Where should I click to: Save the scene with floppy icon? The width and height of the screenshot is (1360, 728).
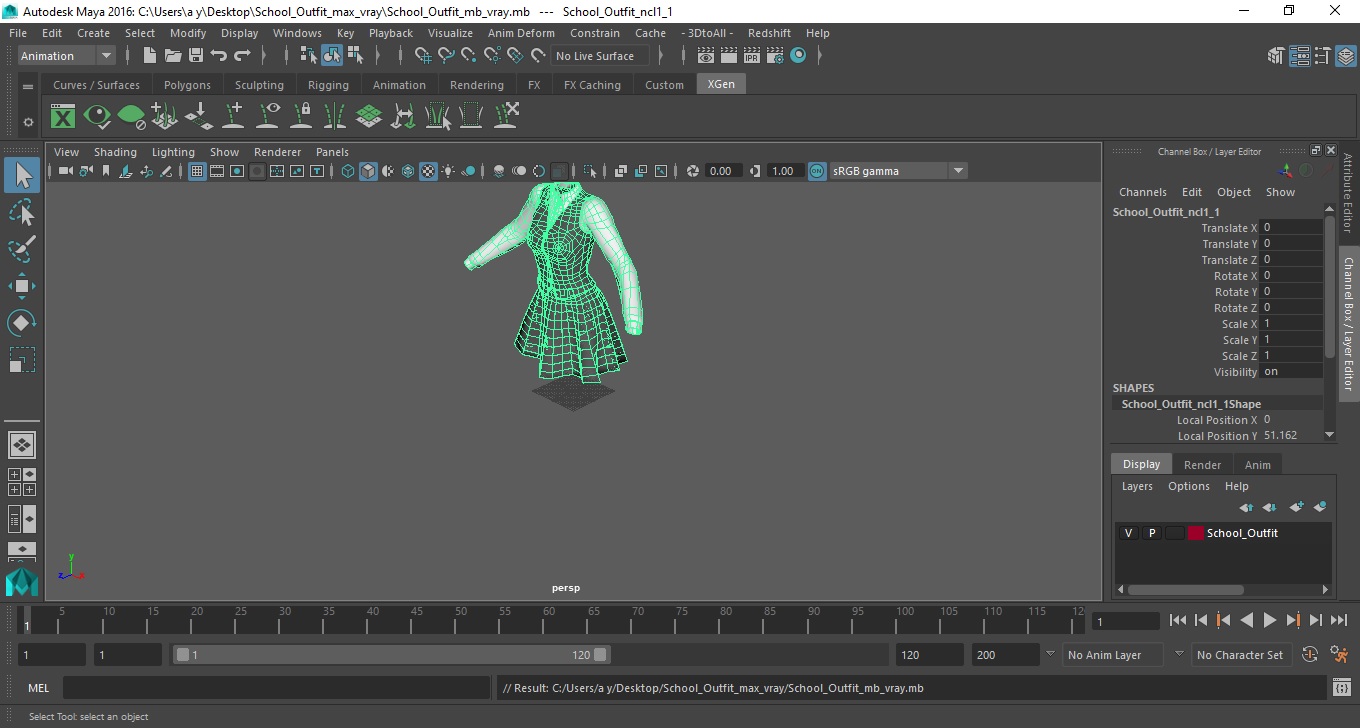(x=196, y=56)
